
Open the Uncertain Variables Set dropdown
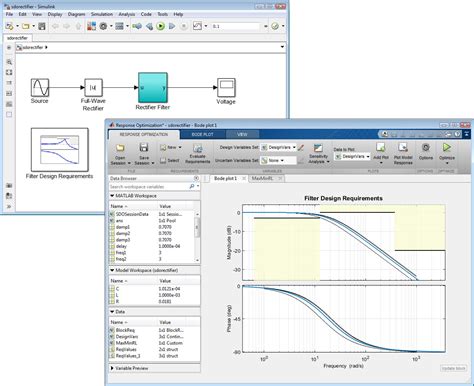[x=278, y=160]
